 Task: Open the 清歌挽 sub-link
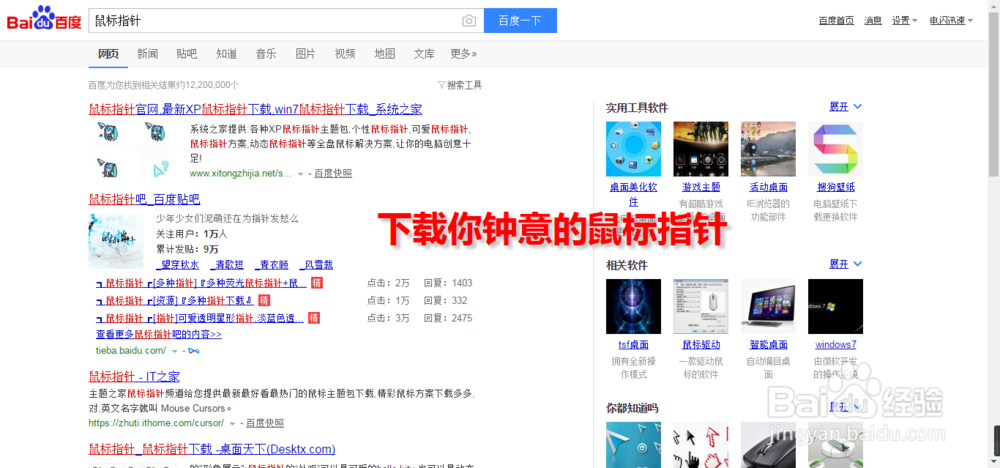tap(227, 265)
